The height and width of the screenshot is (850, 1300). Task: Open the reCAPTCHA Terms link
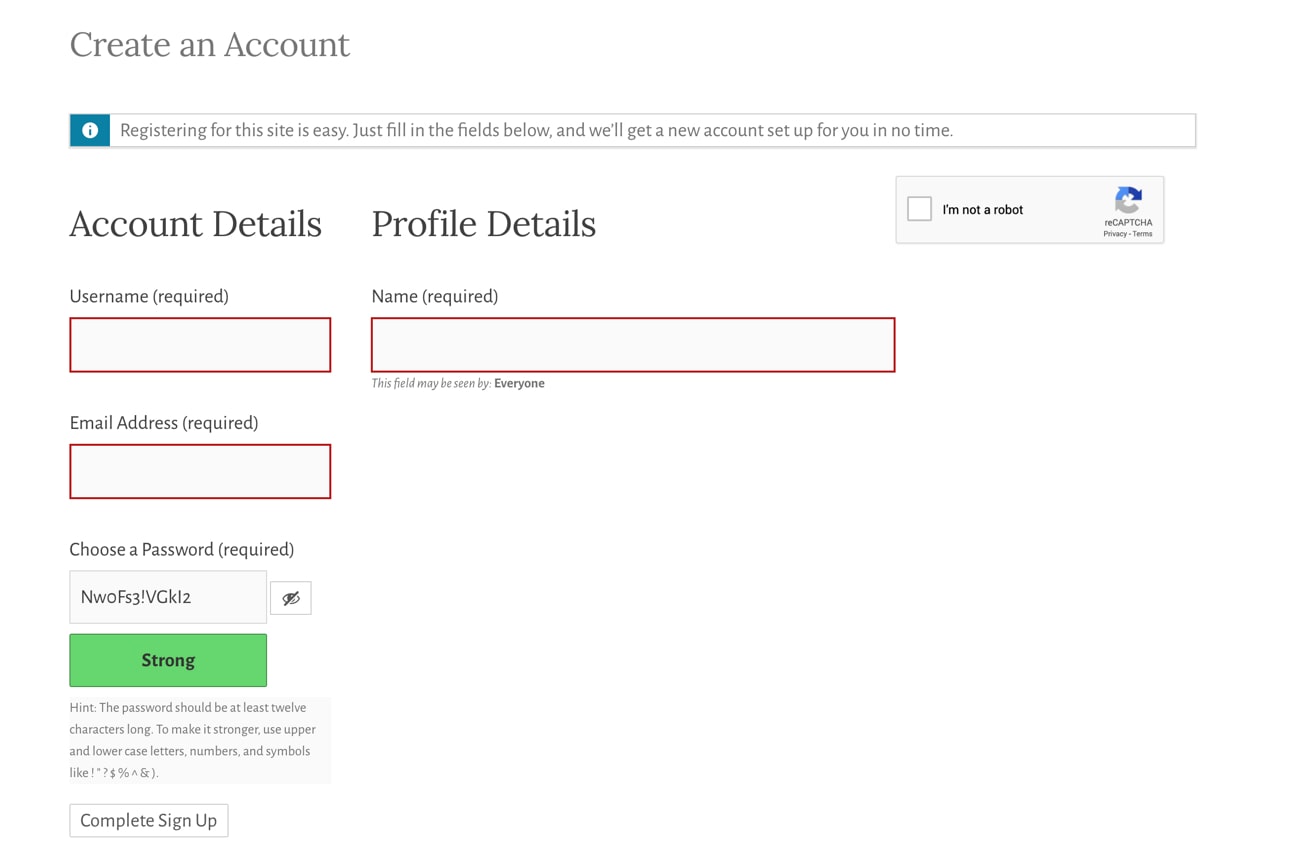click(x=1142, y=234)
